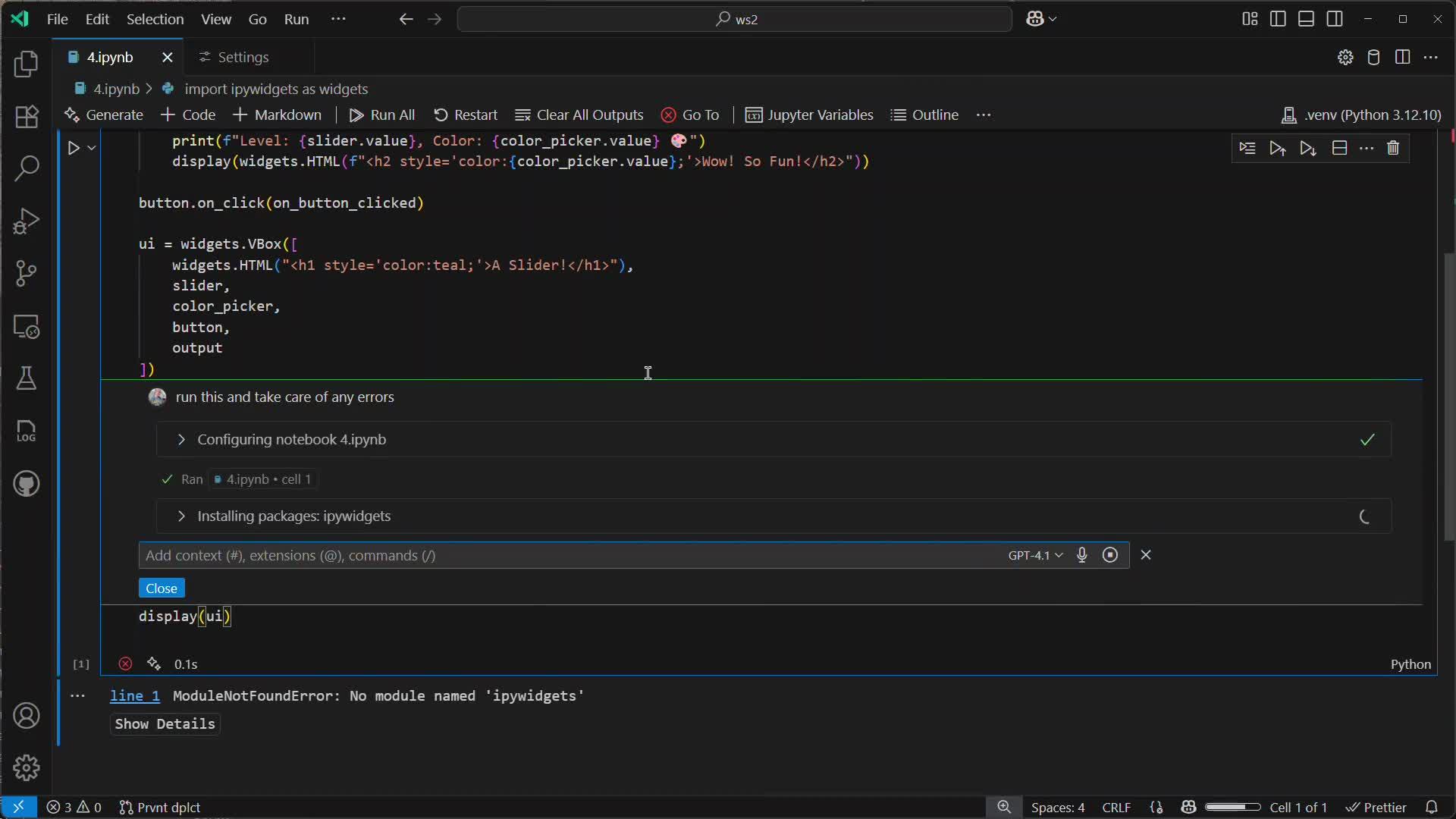Select the Source Control icon
The image size is (1456, 819).
[x=27, y=274]
